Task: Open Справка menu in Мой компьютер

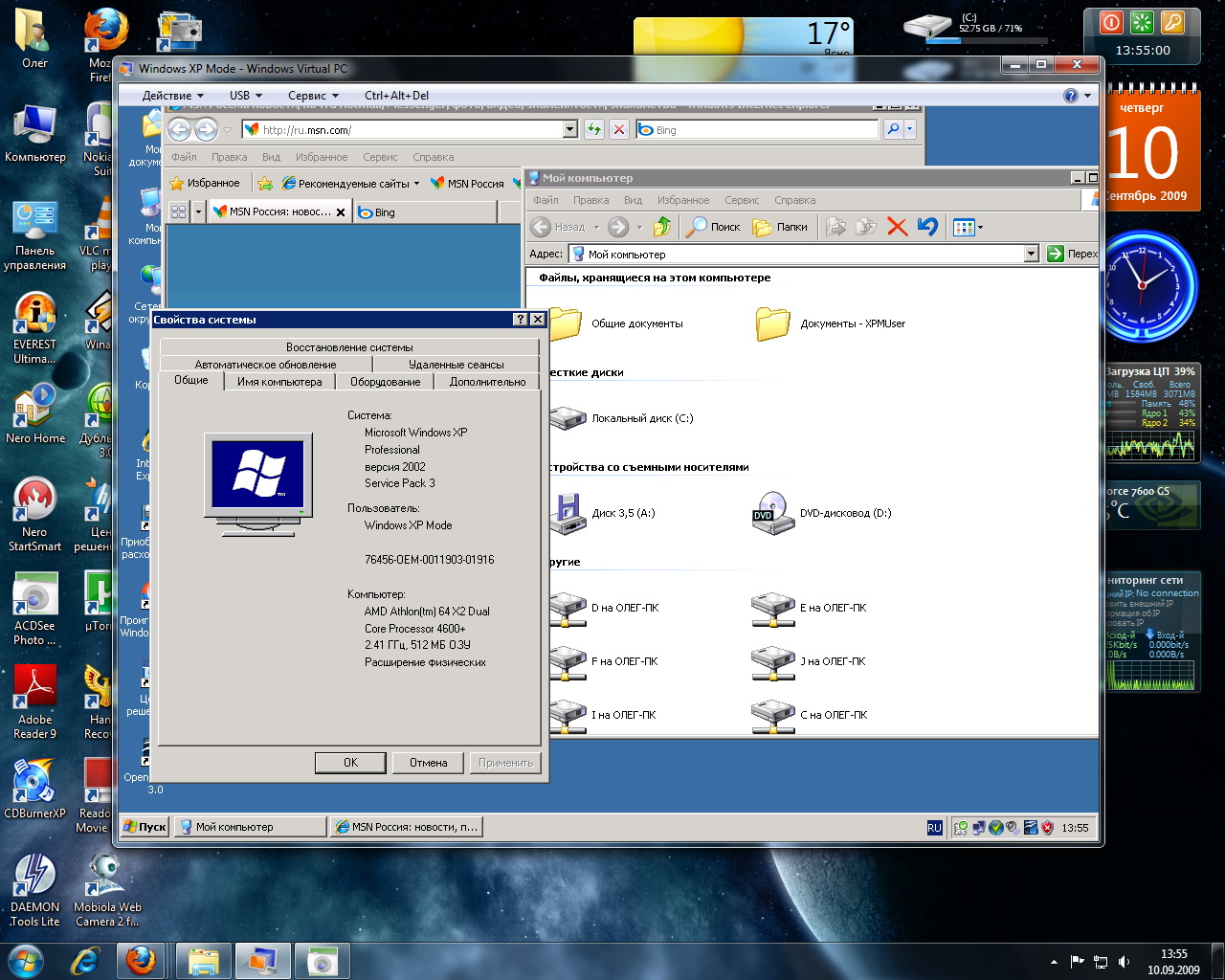Action: coord(794,200)
